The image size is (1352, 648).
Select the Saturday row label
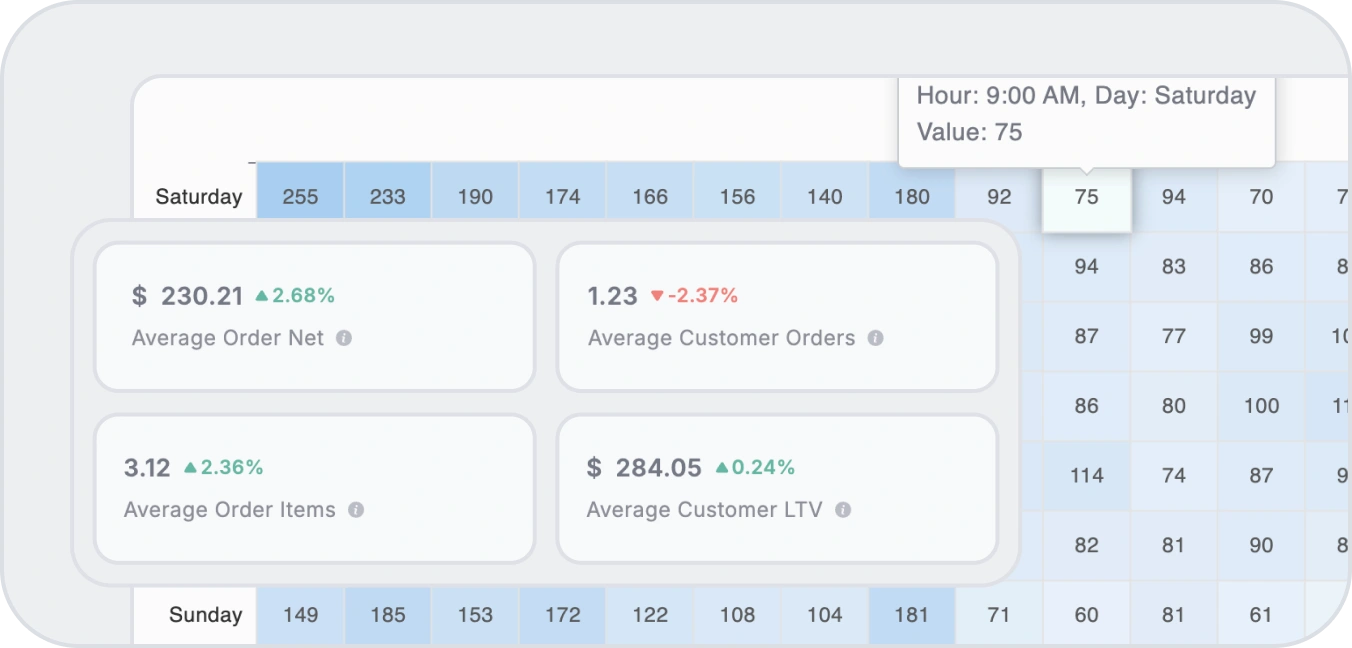coord(198,197)
